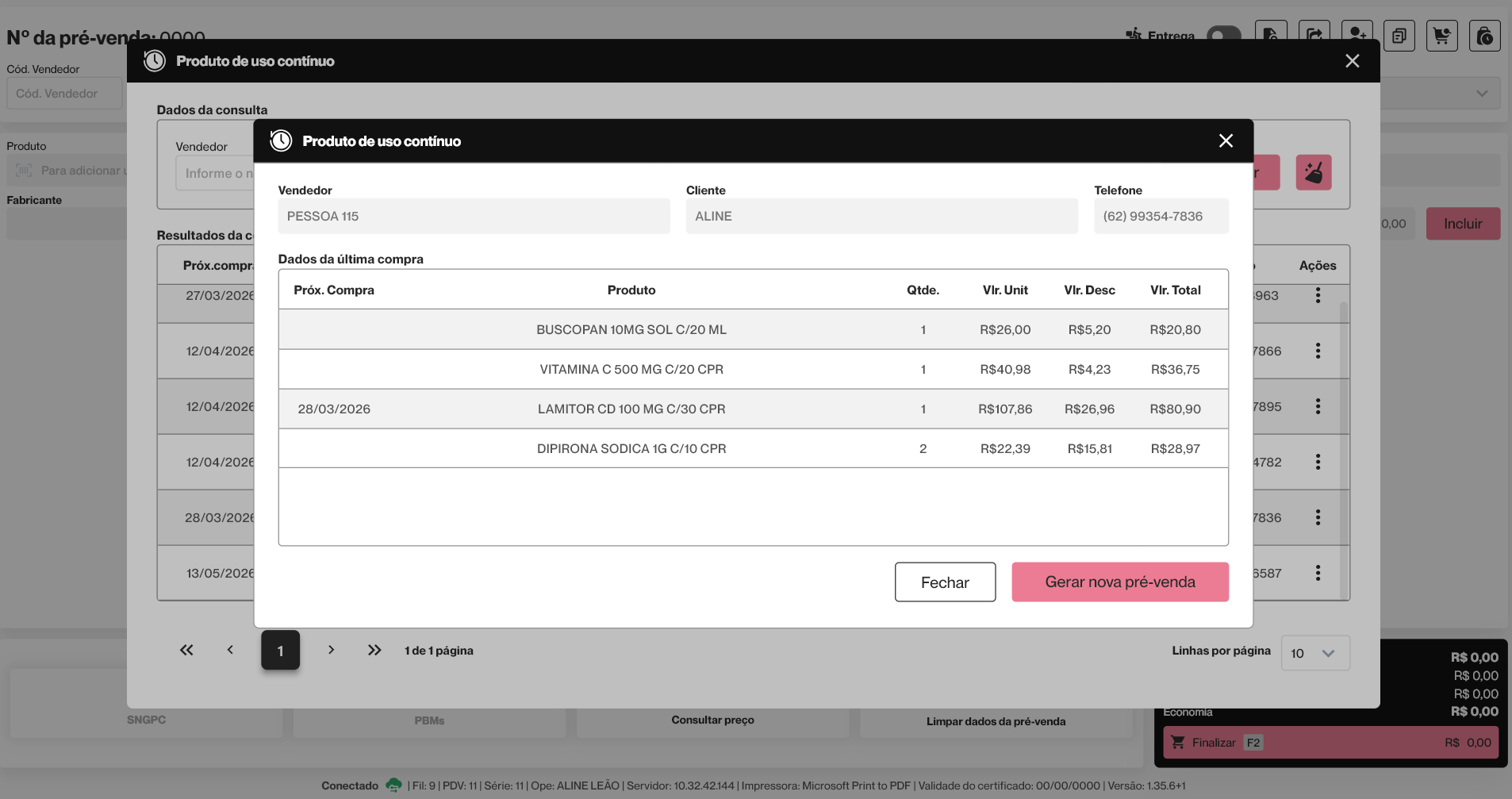Close the inner Produto de uso contínuo dialog
This screenshot has width=1512, height=799.
(1226, 140)
